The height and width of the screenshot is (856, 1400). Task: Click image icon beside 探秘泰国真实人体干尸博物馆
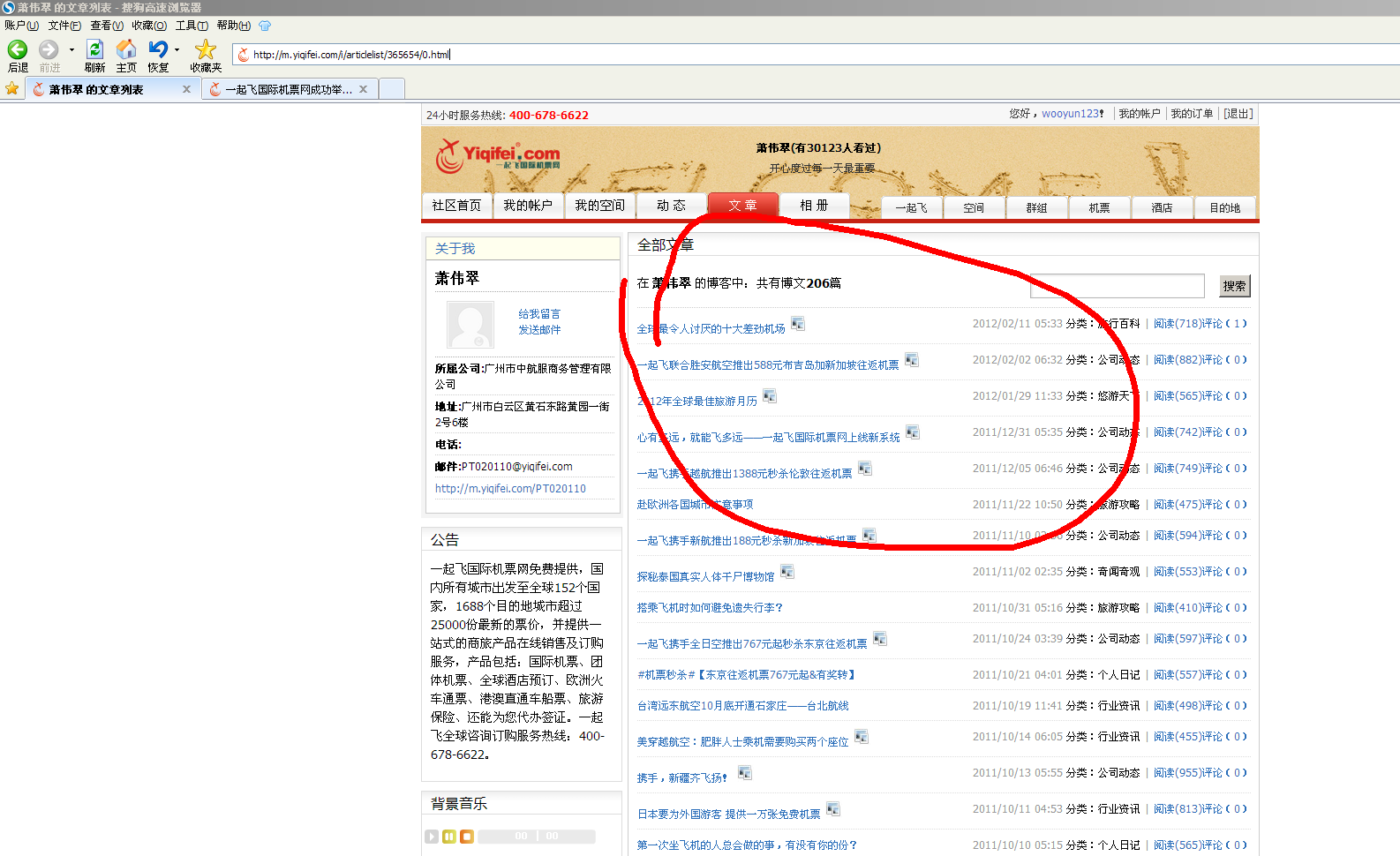point(787,572)
